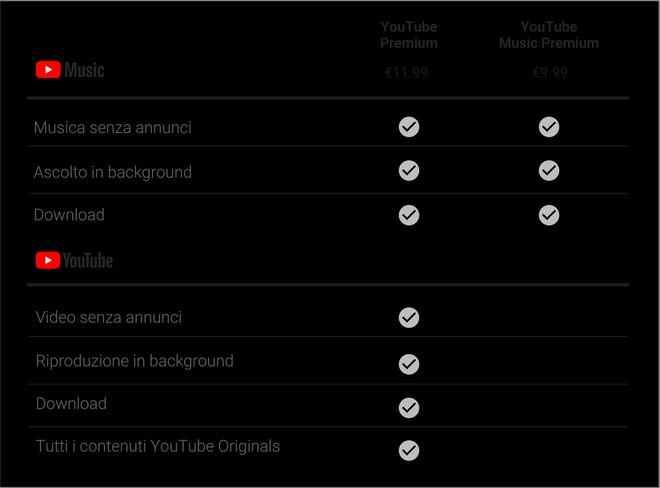Click the Musica senza annunci label

coord(113,128)
